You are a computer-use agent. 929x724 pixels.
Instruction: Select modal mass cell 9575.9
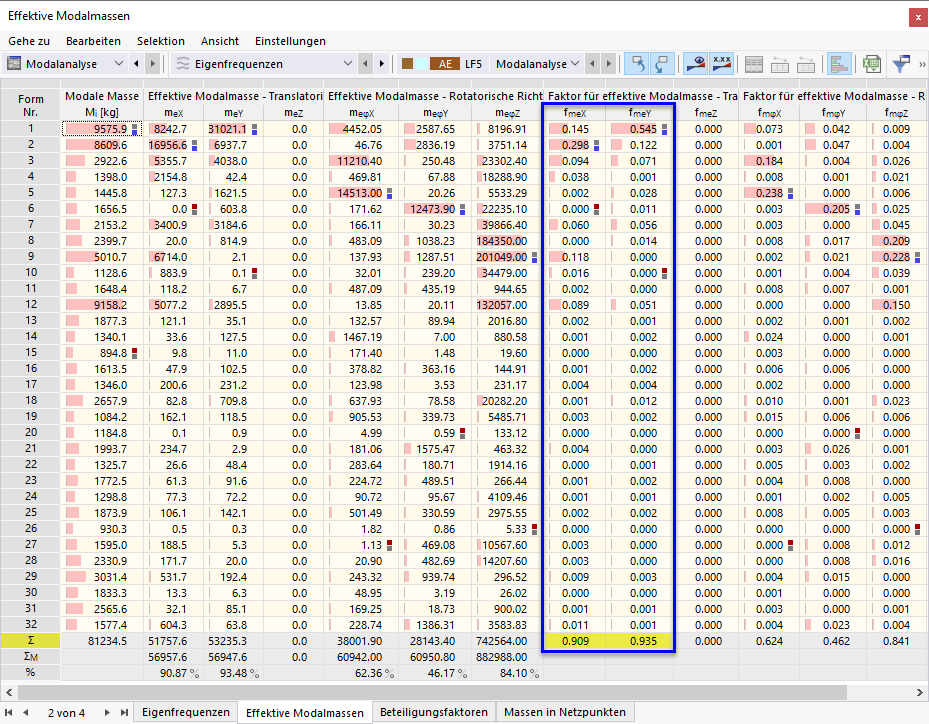(102, 129)
